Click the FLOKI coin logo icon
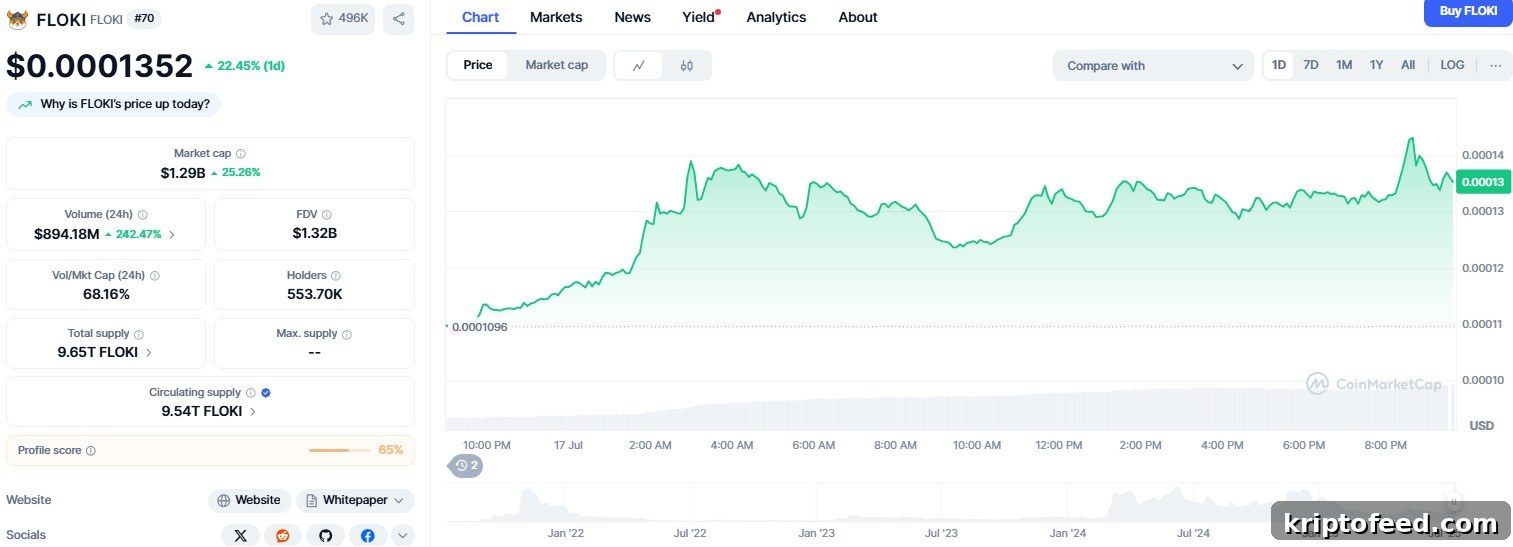The image size is (1513, 547). [x=17, y=19]
